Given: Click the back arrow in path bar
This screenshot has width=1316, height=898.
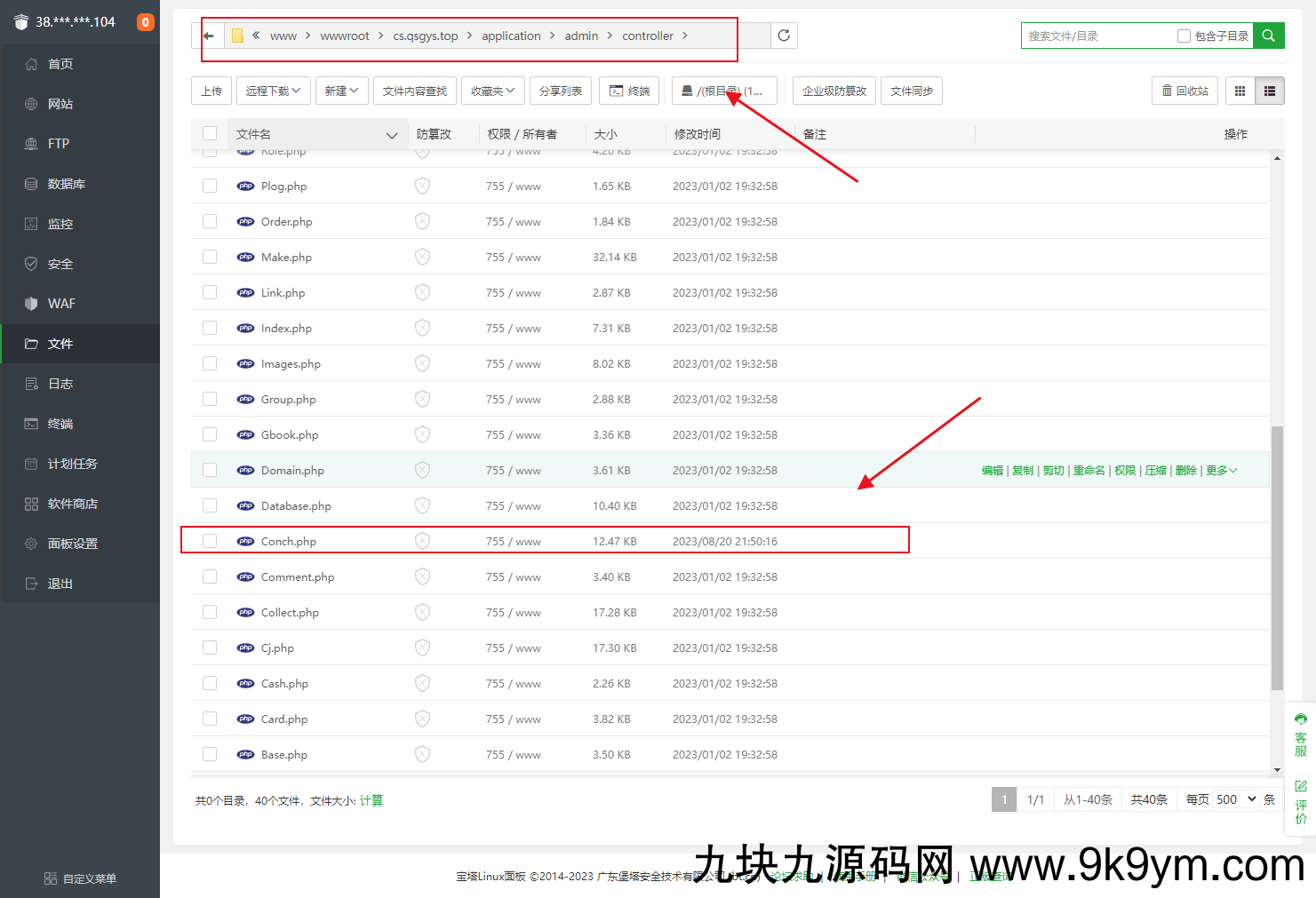Looking at the screenshot, I should click(209, 36).
